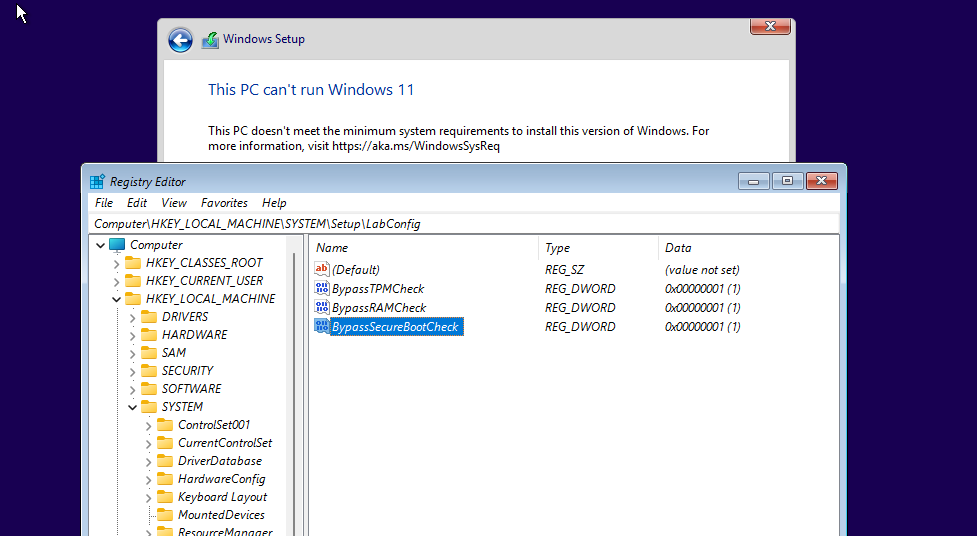Click the SOFTWARE folder icon

tap(149, 389)
